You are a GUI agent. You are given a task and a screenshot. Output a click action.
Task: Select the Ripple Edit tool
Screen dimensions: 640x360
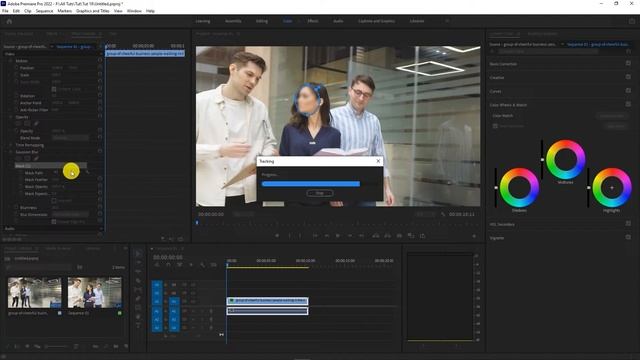(x=138, y=271)
